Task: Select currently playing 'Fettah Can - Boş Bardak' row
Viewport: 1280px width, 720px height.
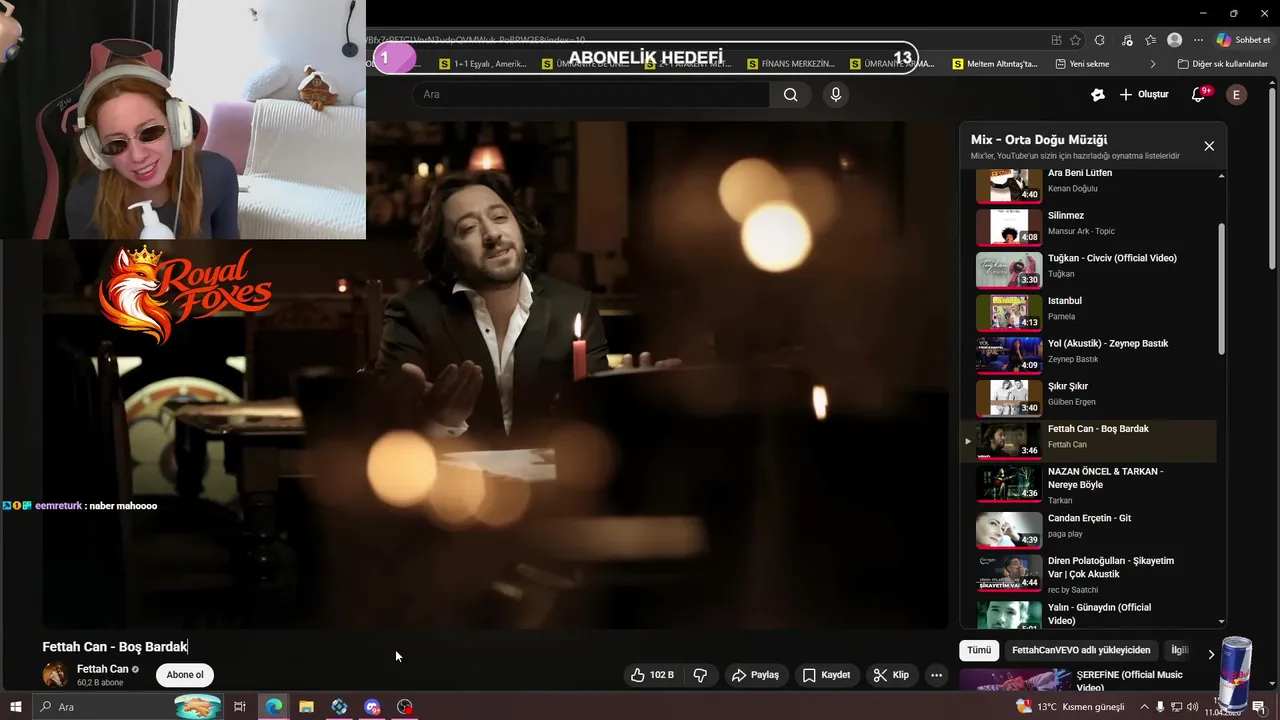Action: pos(1088,440)
